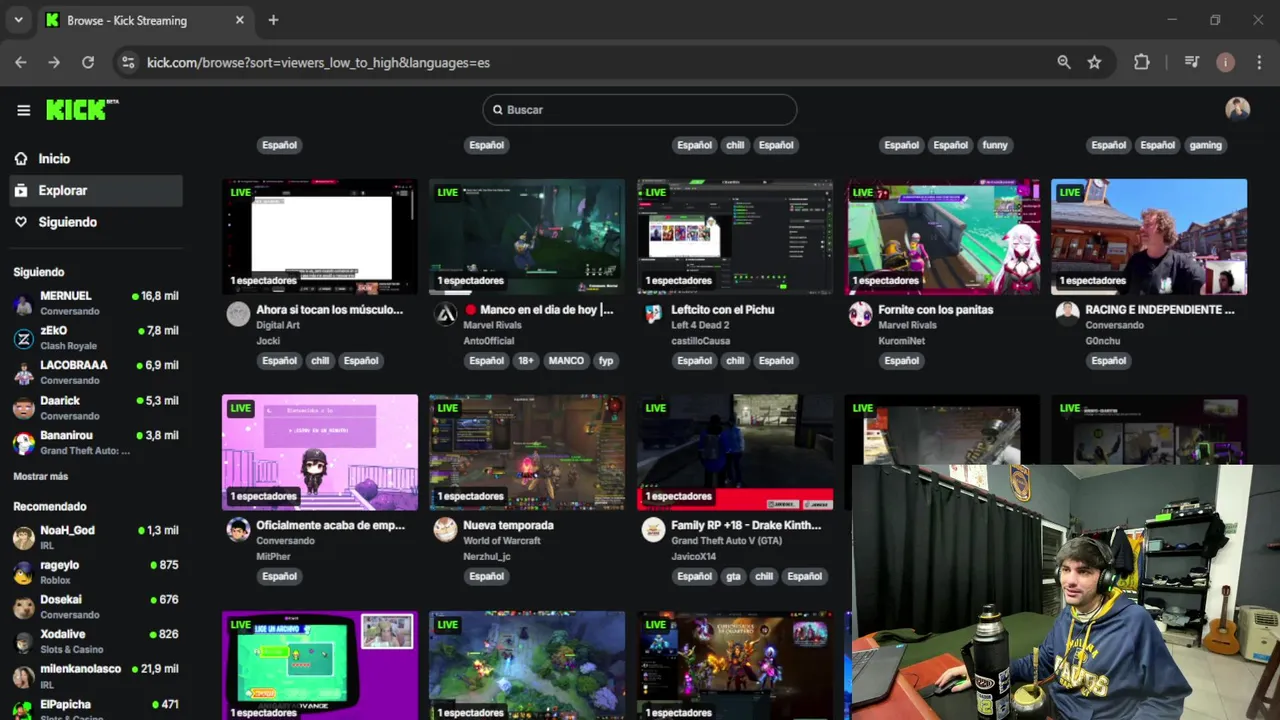This screenshot has width=1280, height=720.
Task: Click the Explorar sidebar icon
Action: pos(21,190)
